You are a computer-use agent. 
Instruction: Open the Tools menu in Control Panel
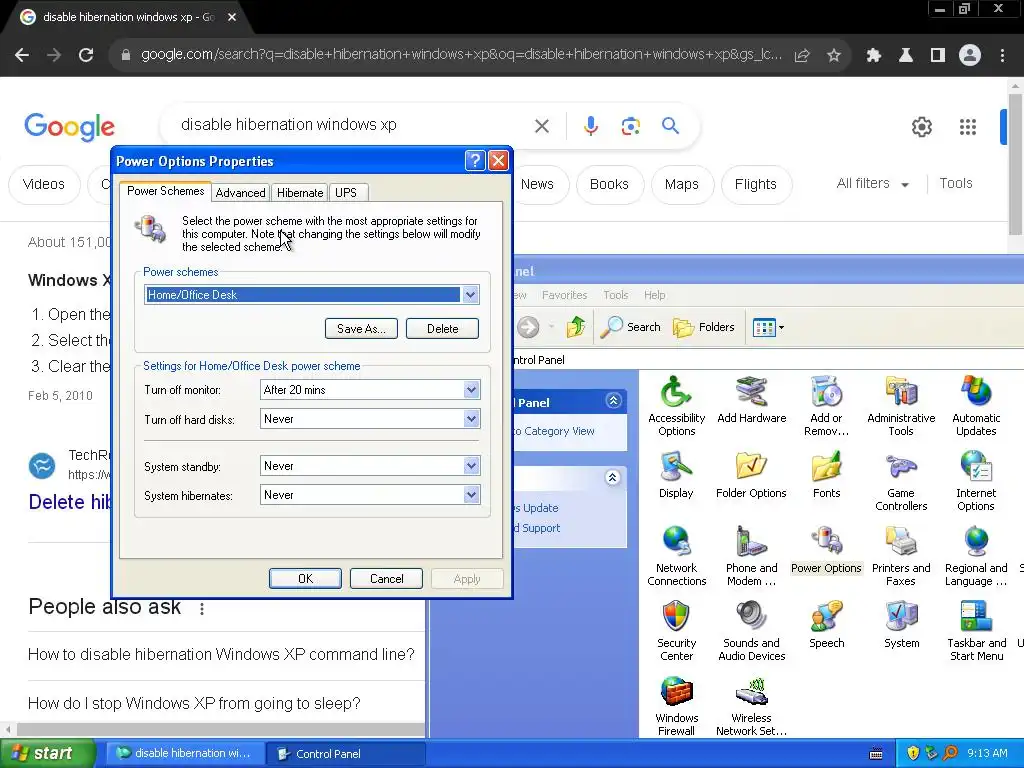tap(615, 295)
